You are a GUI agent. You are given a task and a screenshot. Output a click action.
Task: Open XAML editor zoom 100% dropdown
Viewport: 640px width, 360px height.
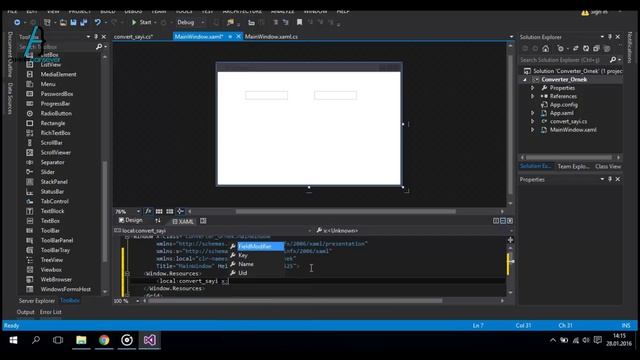pos(138,301)
